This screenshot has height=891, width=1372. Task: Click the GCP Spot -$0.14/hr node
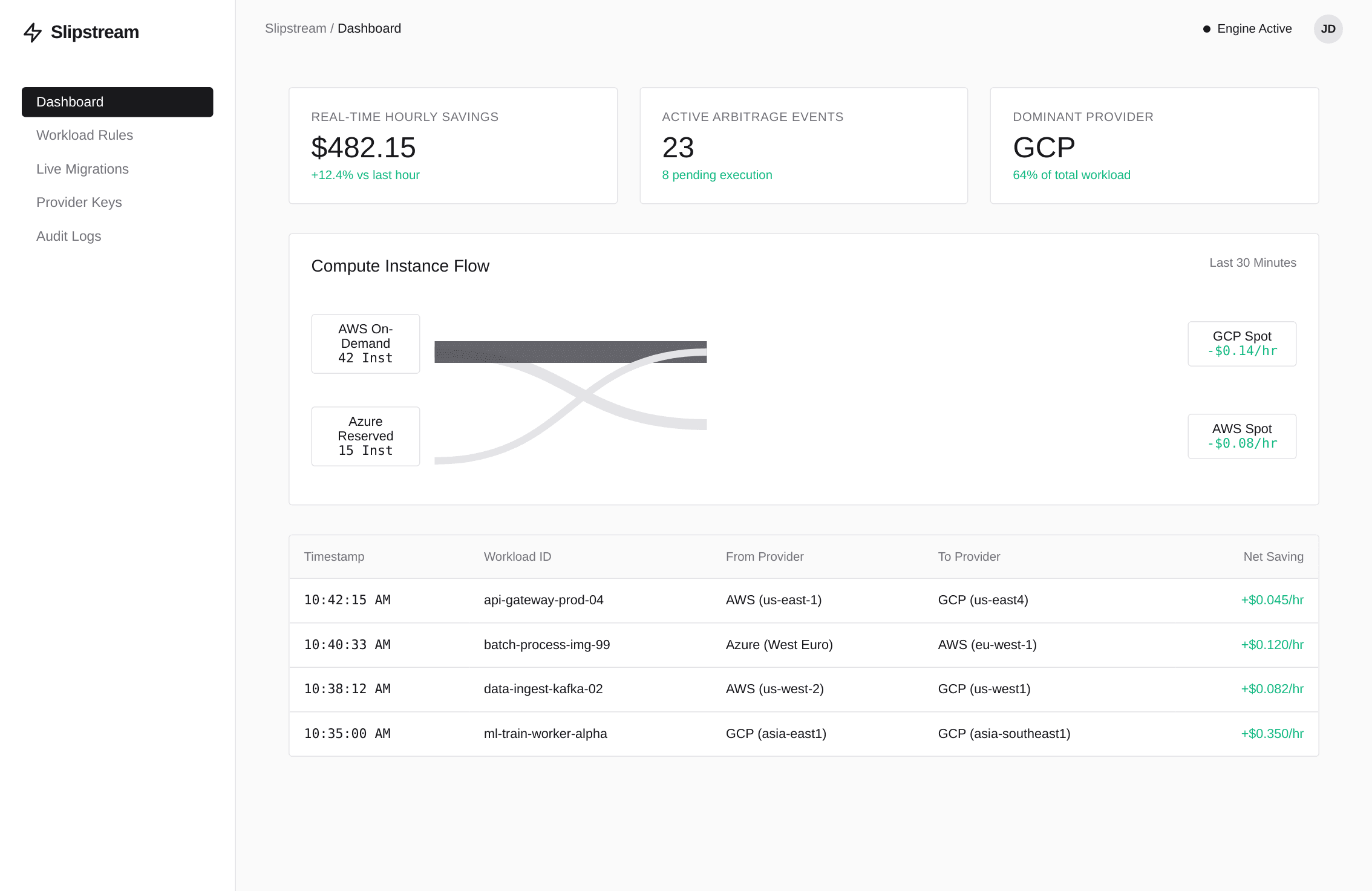[x=1241, y=343]
